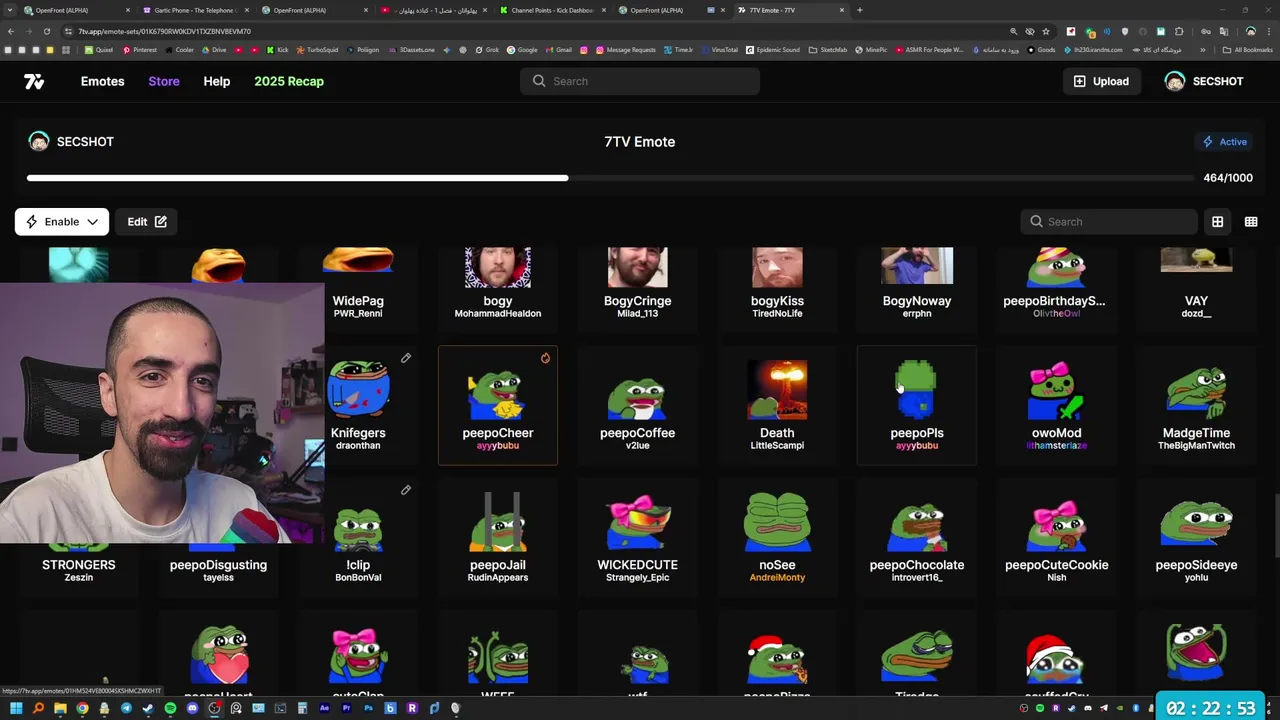Viewport: 1280px width, 720px height.
Task: Click the flame icon on peepoCheer card
Action: 545,358
